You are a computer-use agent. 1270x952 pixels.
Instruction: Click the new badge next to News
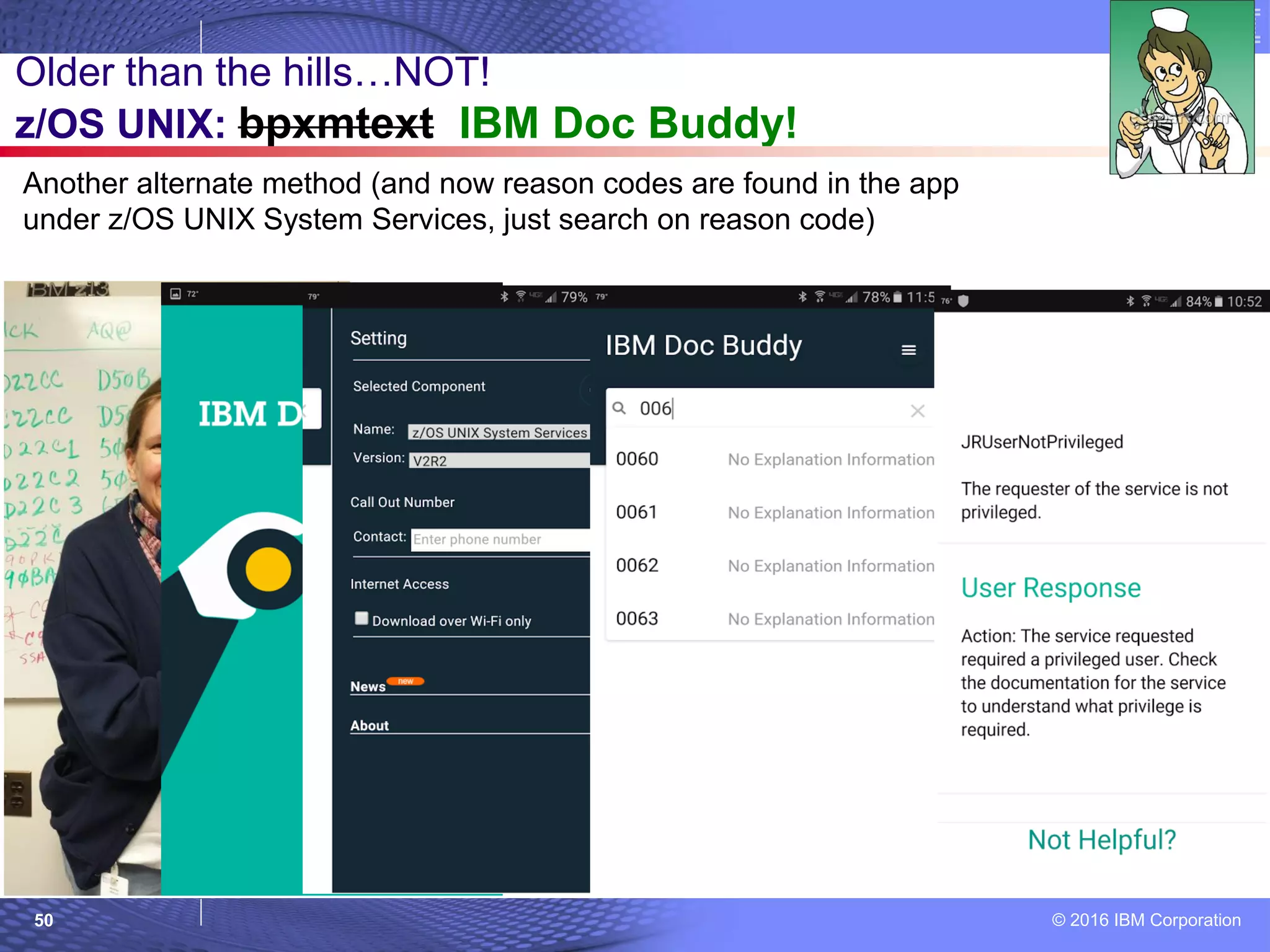[406, 681]
